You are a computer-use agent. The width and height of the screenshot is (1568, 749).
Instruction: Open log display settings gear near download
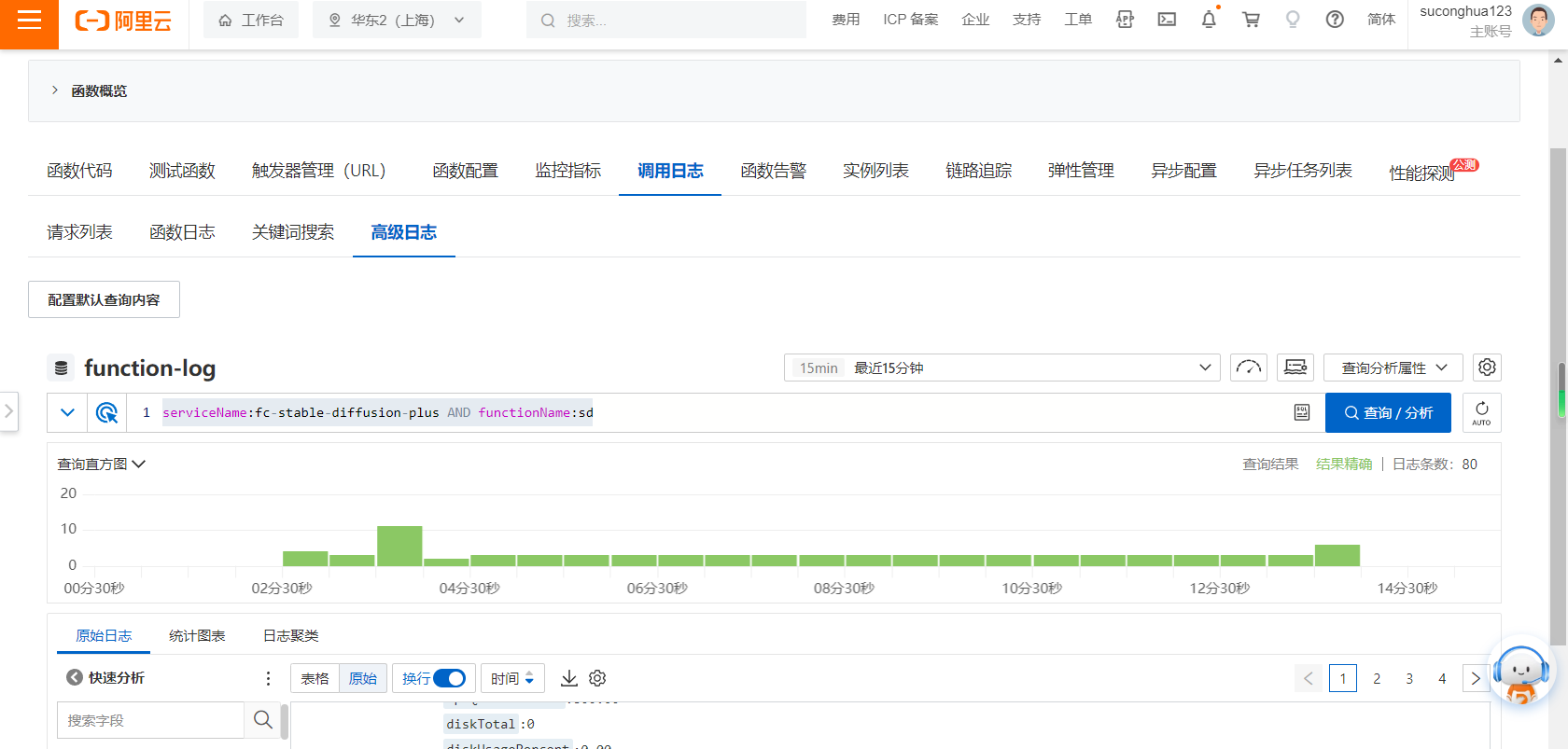[x=597, y=678]
